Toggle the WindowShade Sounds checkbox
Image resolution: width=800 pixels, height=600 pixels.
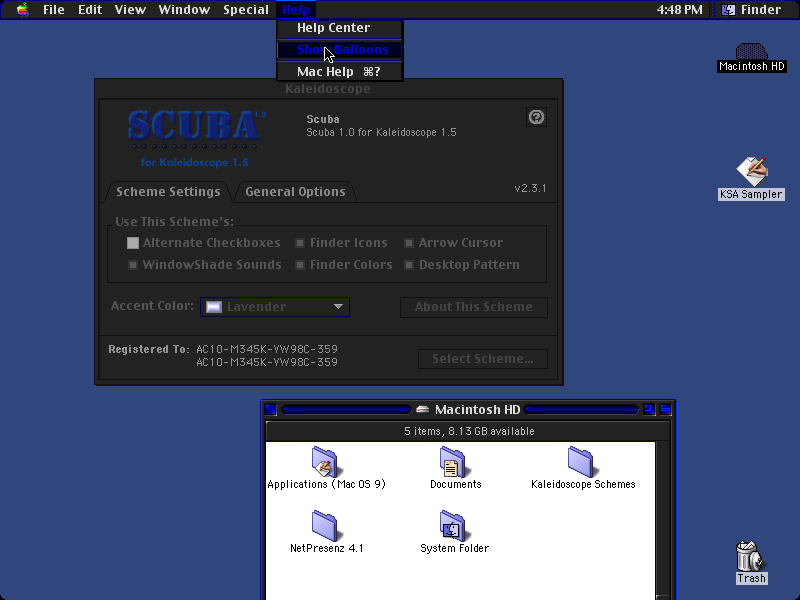pyautogui.click(x=133, y=265)
